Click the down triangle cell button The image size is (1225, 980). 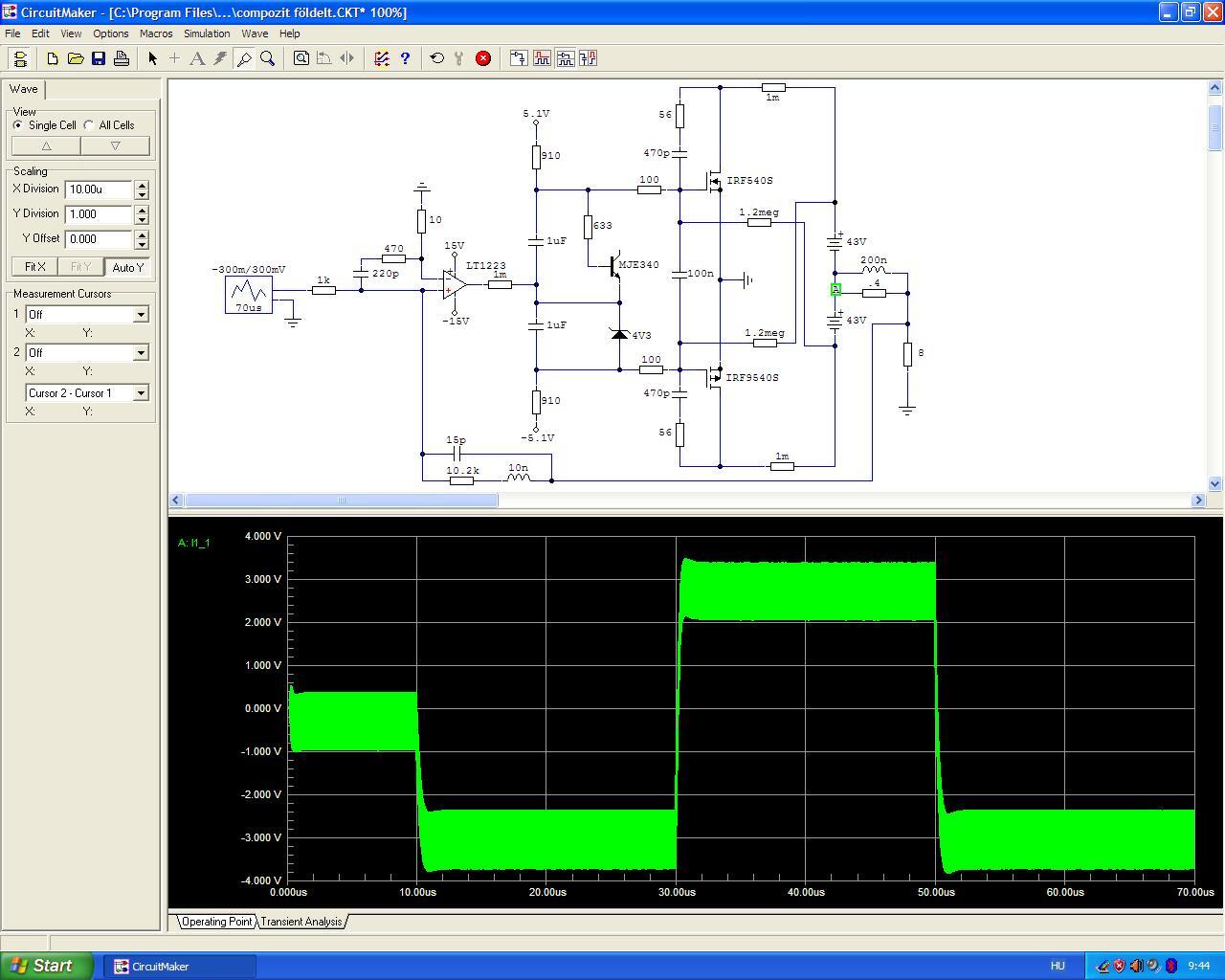[115, 145]
